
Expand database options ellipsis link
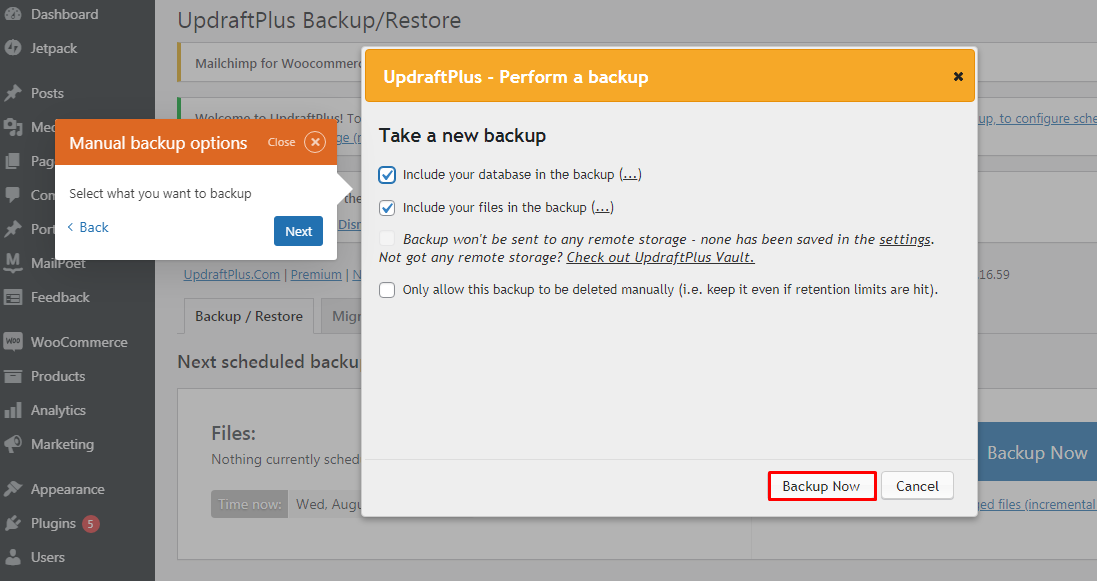click(630, 174)
